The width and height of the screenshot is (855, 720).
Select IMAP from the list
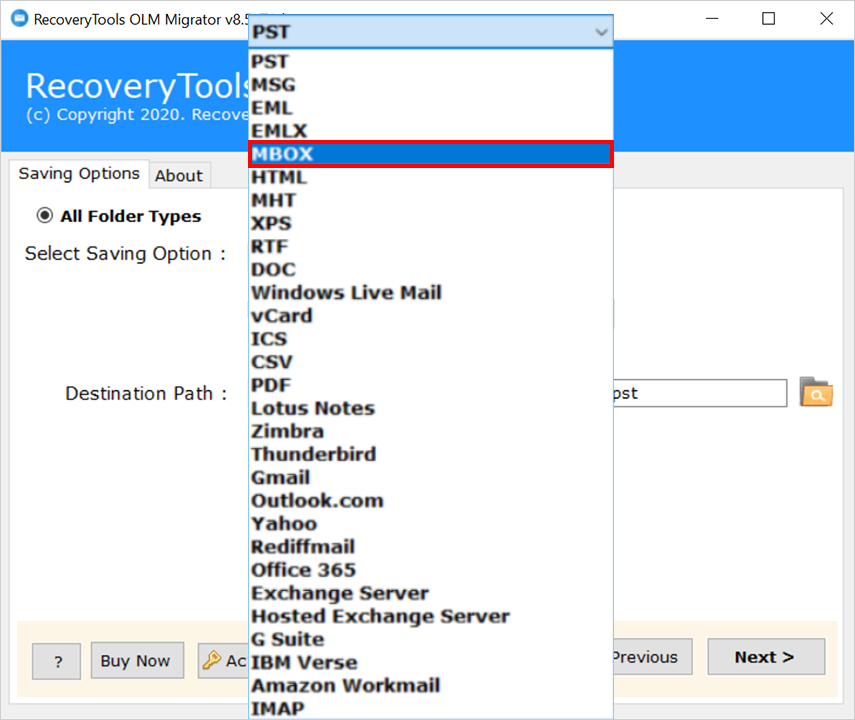tap(431, 708)
